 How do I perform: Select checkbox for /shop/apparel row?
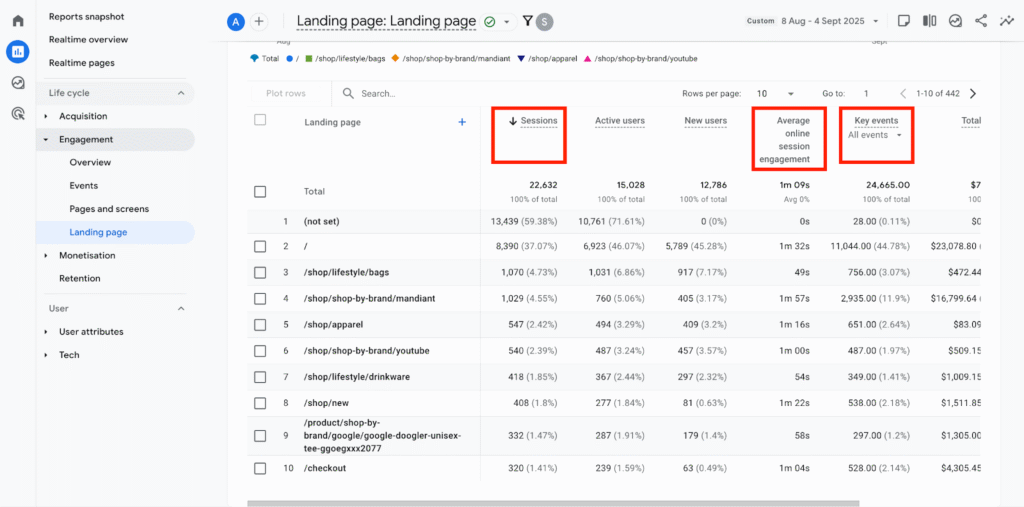[x=260, y=325]
